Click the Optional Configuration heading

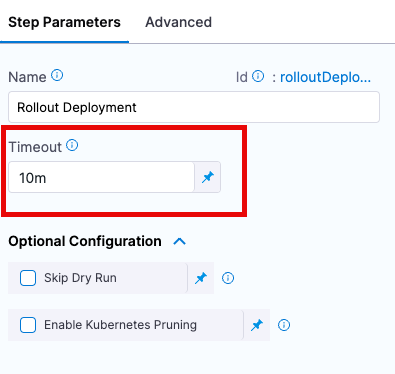[85, 241]
